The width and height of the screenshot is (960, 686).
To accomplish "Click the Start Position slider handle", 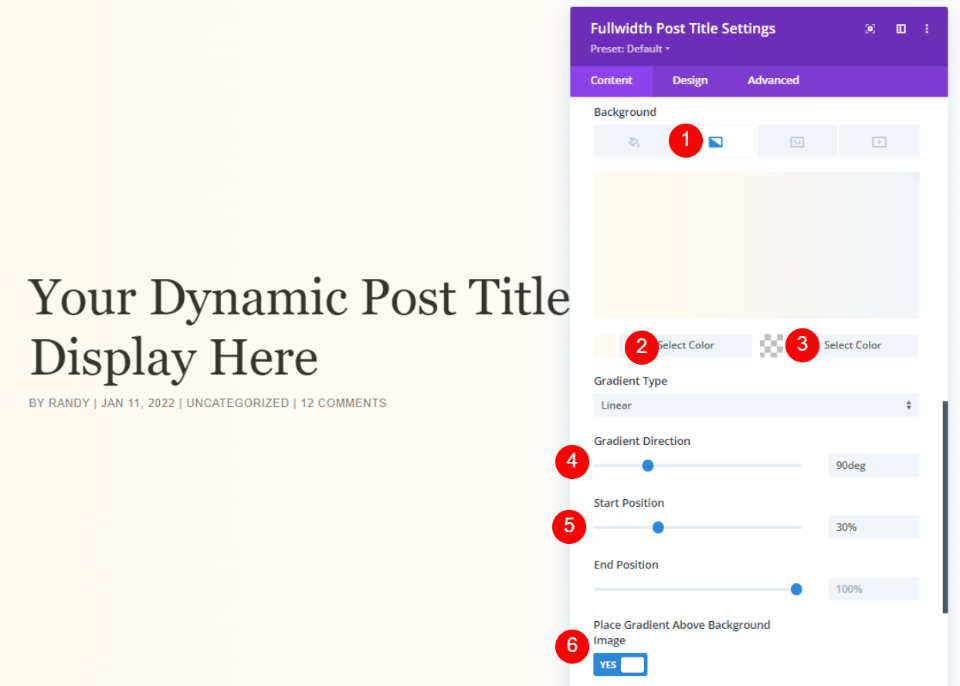I will [x=658, y=527].
